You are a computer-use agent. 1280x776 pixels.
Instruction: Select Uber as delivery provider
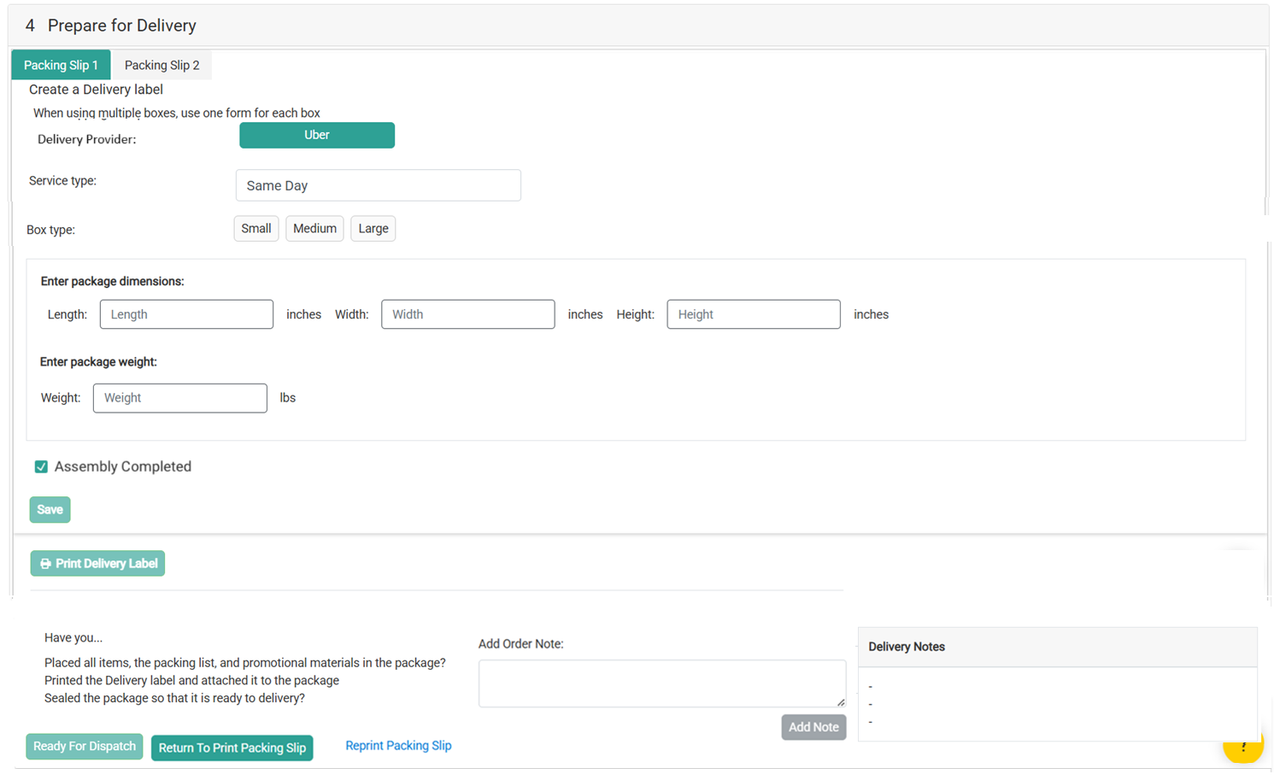[x=317, y=135]
